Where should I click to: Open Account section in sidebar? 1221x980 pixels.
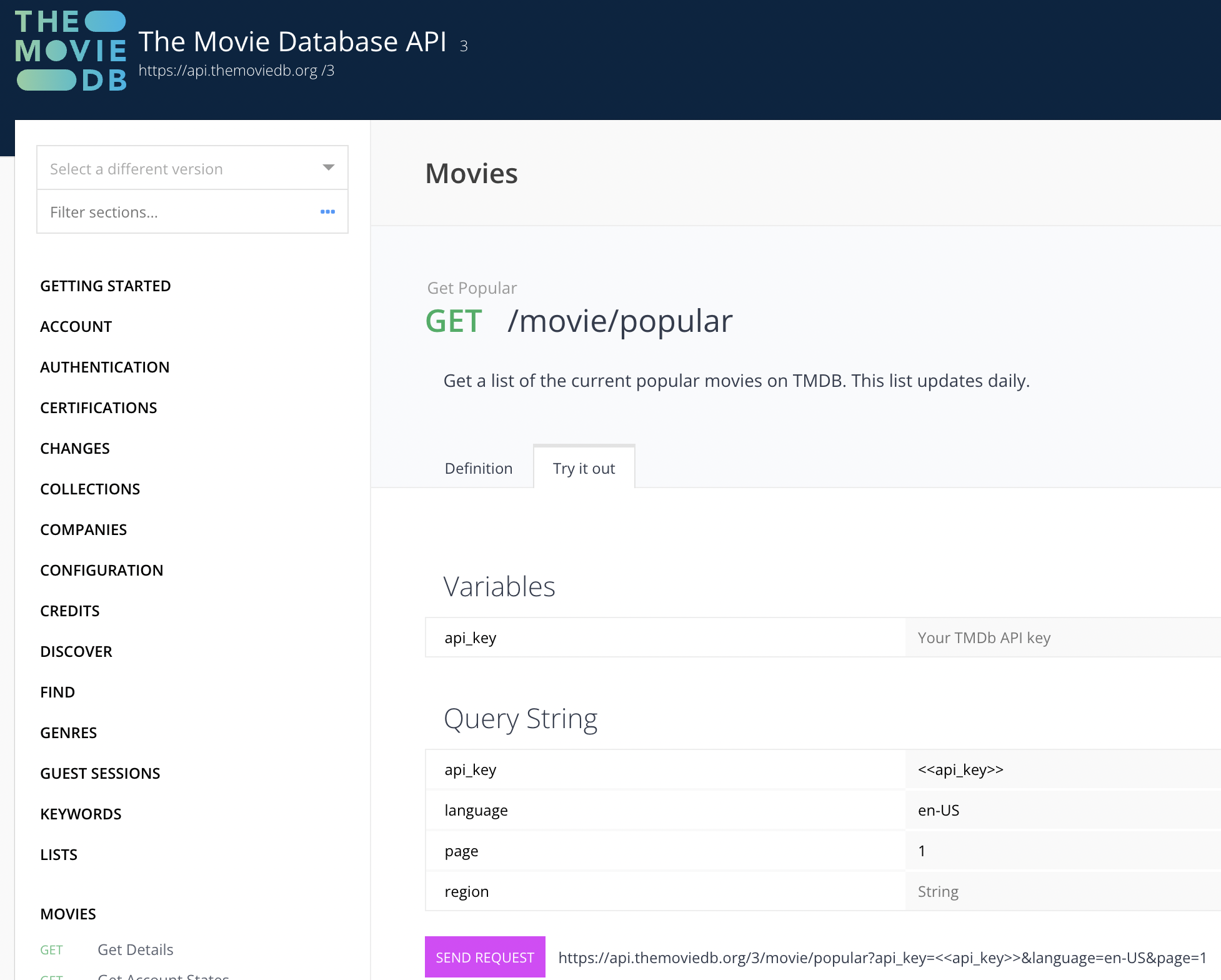click(x=76, y=326)
